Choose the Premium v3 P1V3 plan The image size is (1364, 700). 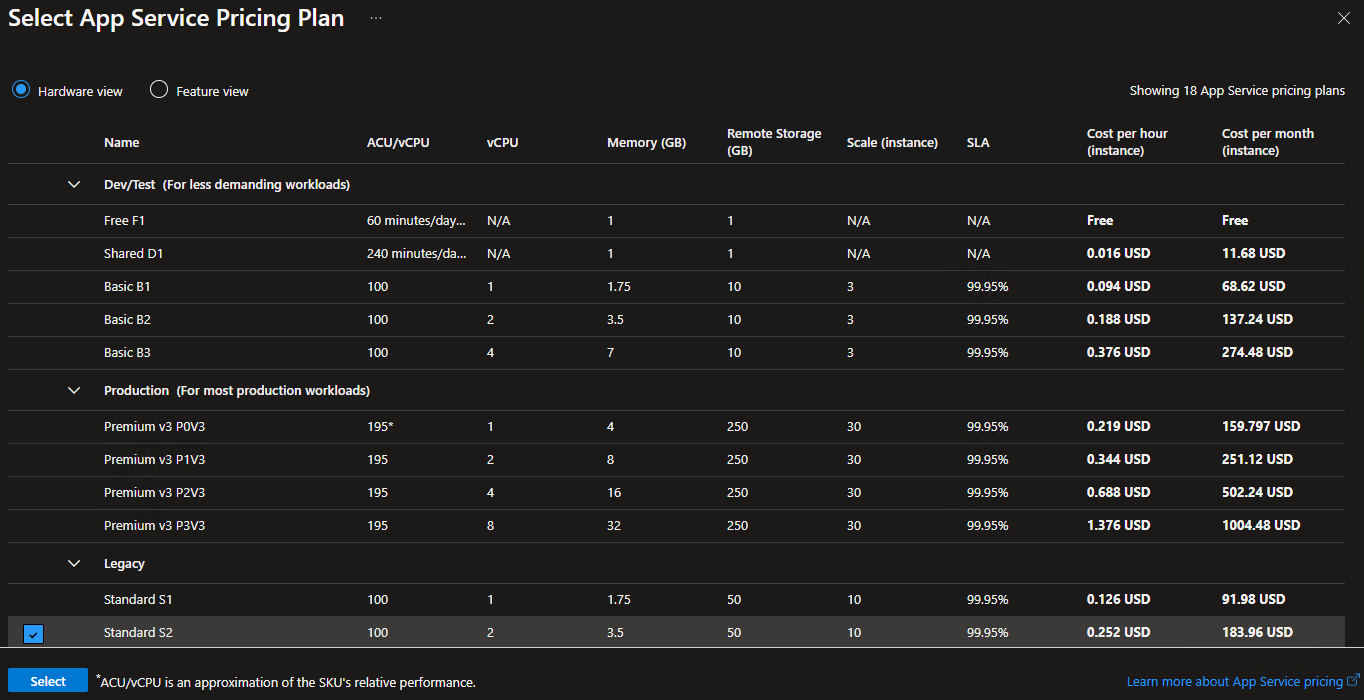(676, 459)
